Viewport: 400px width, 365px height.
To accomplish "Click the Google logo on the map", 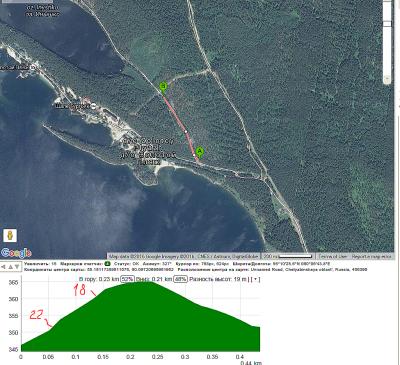I will [16, 253].
